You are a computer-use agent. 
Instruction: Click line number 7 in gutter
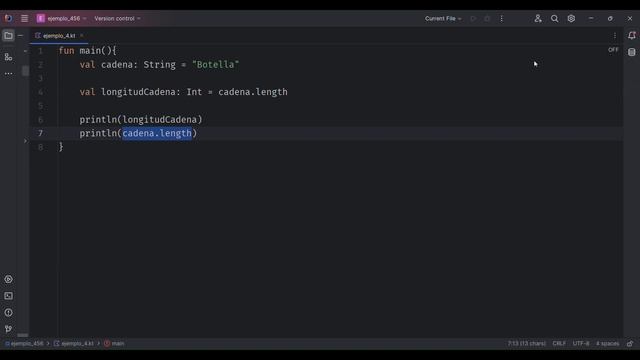coord(40,133)
